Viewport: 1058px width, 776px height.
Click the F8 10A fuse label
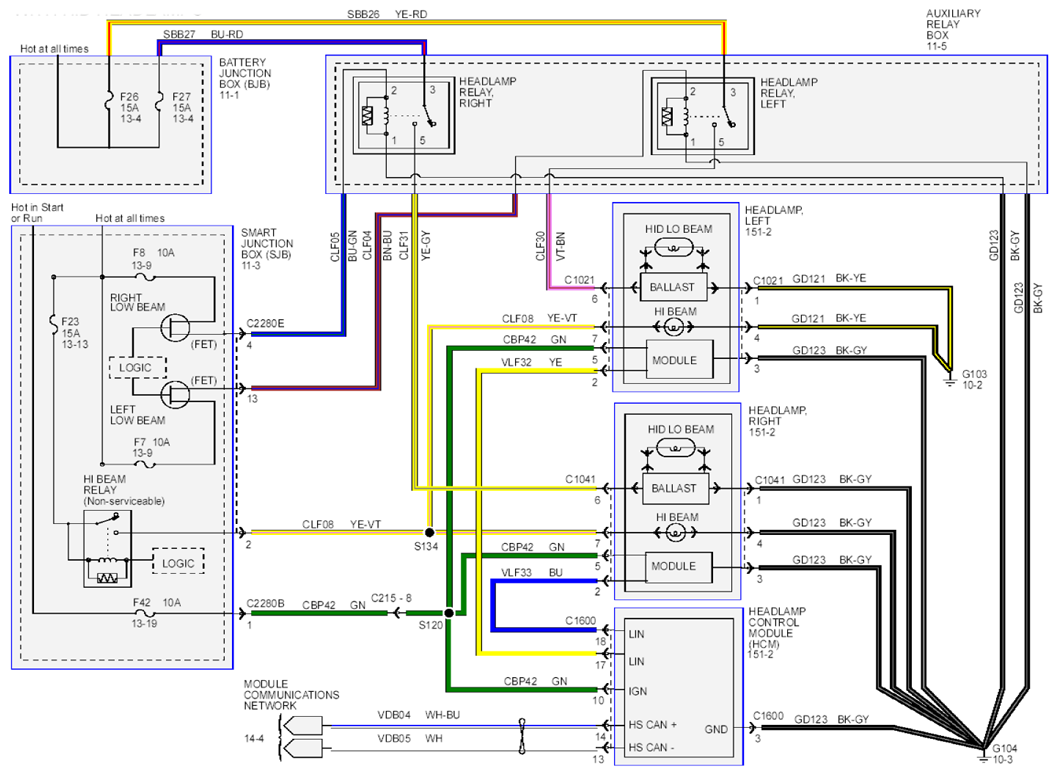tap(153, 258)
